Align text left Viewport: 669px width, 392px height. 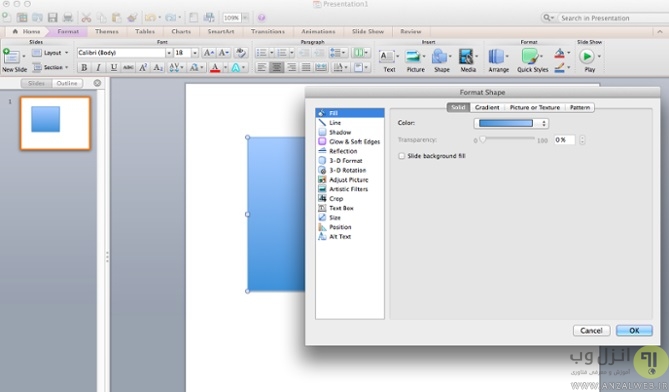[x=262, y=67]
